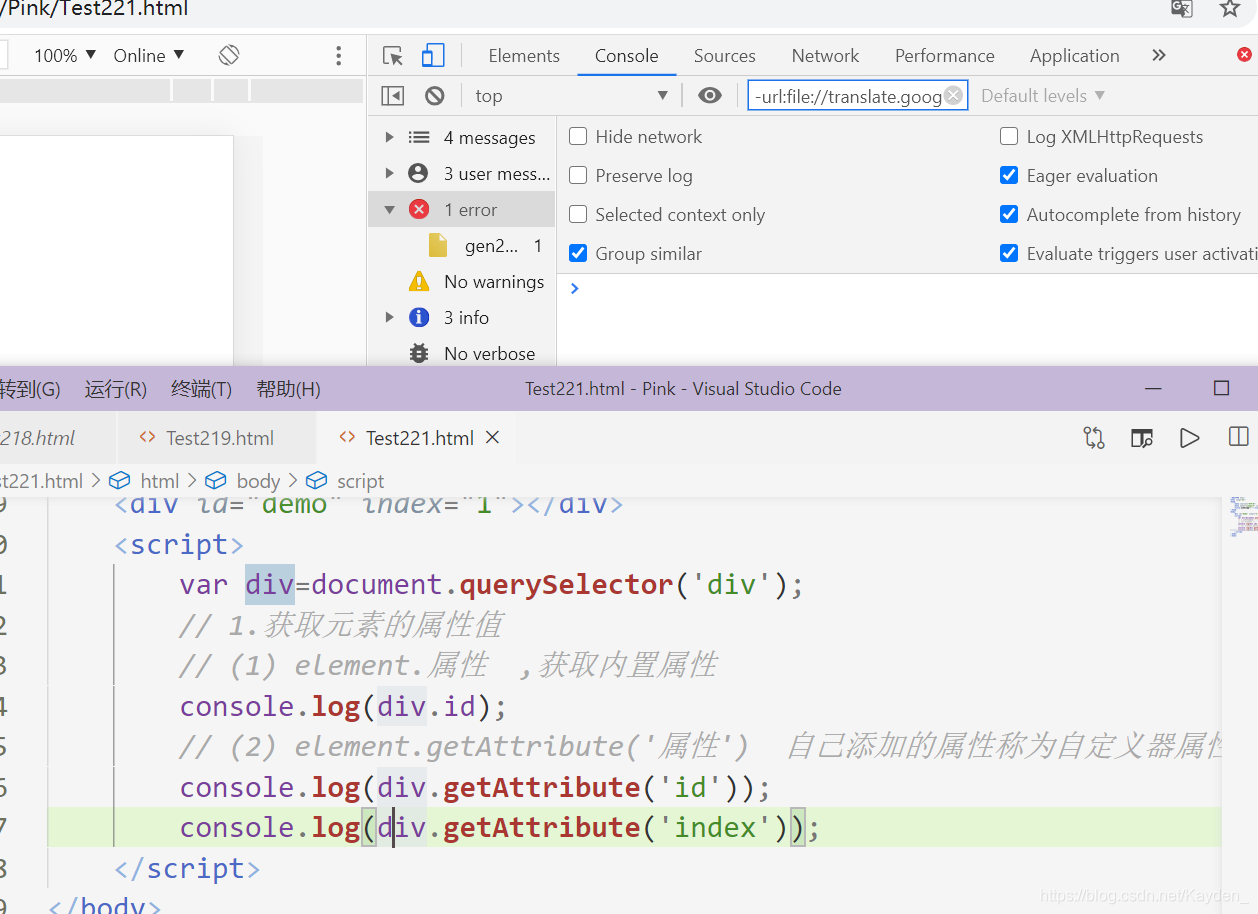1258x914 pixels.
Task: Click querySelector in the code editor
Action: 566,585
